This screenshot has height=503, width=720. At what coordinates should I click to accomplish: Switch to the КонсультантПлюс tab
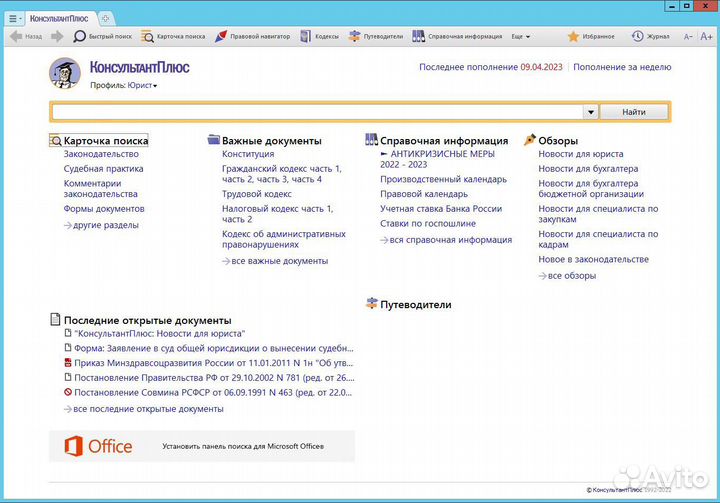[59, 18]
